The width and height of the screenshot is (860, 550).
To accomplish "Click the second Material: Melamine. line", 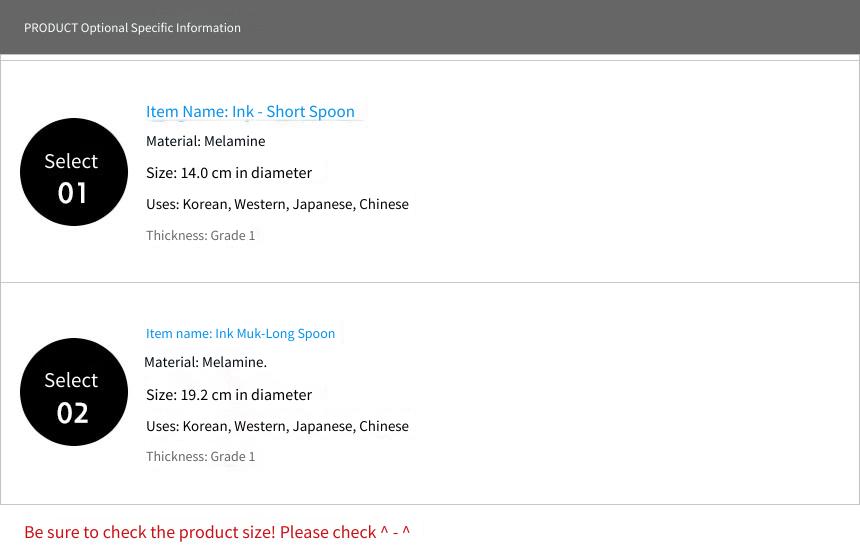I will pyautogui.click(x=206, y=362).
